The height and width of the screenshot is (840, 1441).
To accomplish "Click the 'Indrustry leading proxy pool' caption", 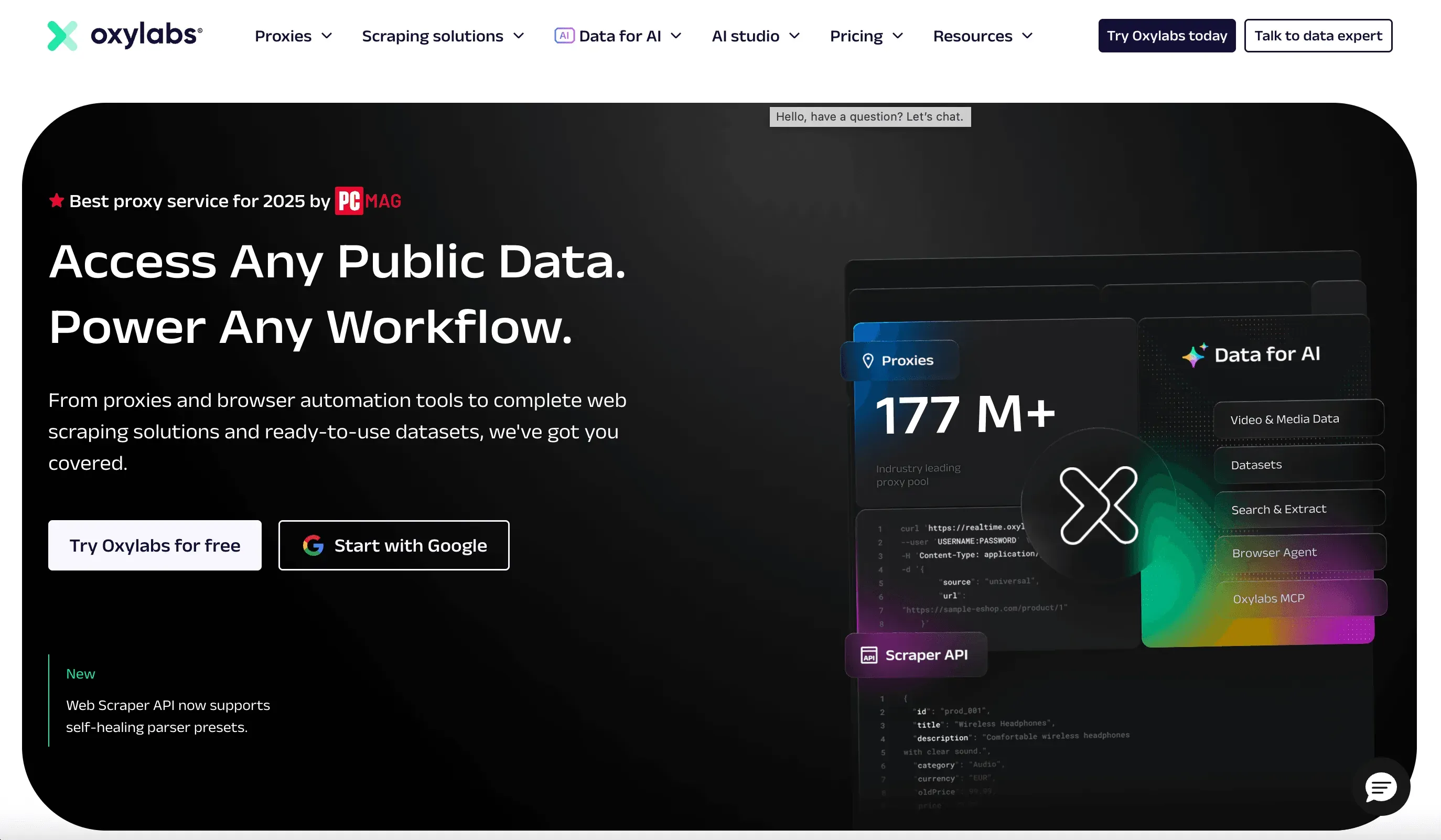I will [x=918, y=475].
